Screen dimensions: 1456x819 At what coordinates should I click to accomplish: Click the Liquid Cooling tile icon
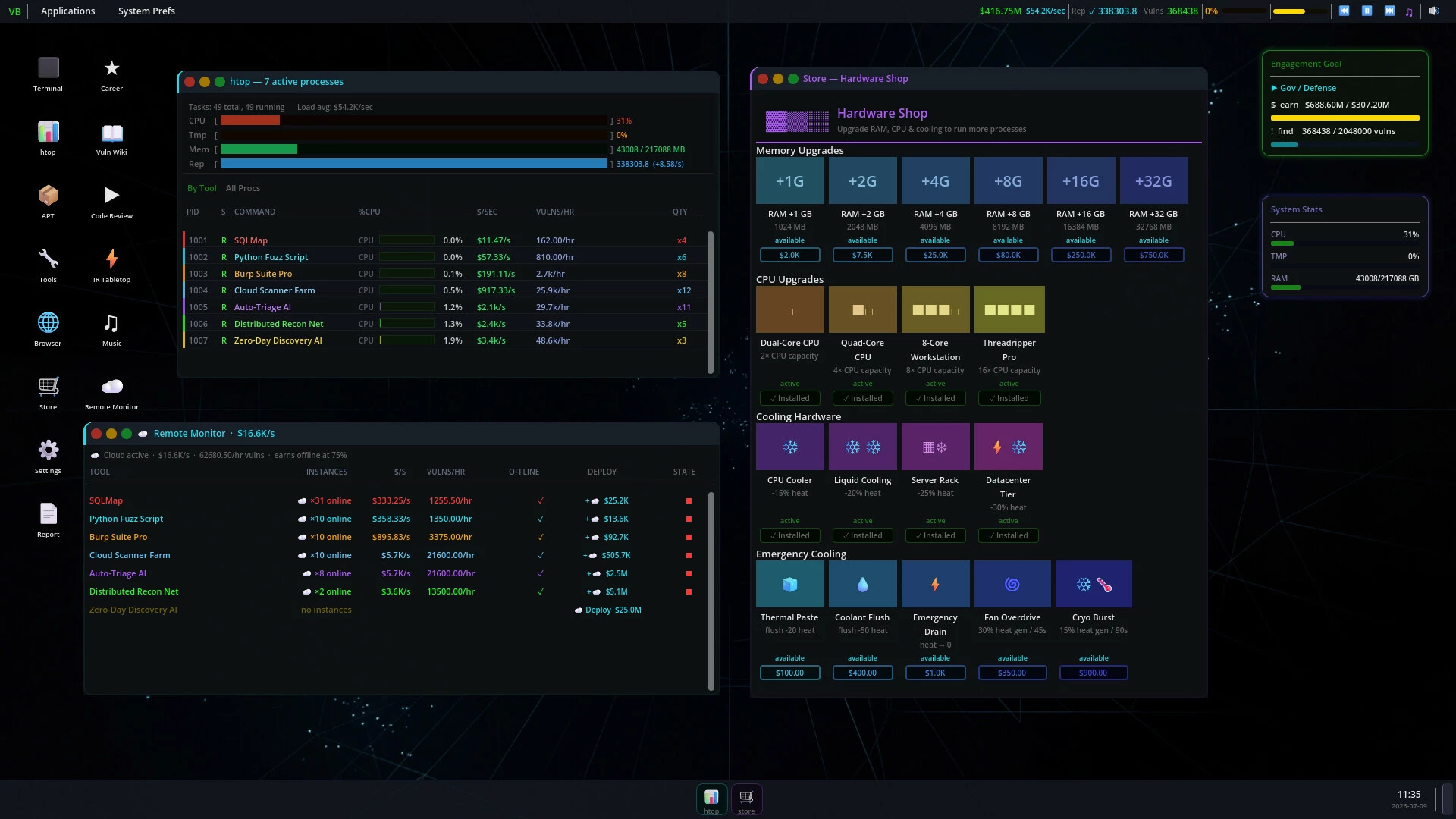pyautogui.click(x=862, y=447)
